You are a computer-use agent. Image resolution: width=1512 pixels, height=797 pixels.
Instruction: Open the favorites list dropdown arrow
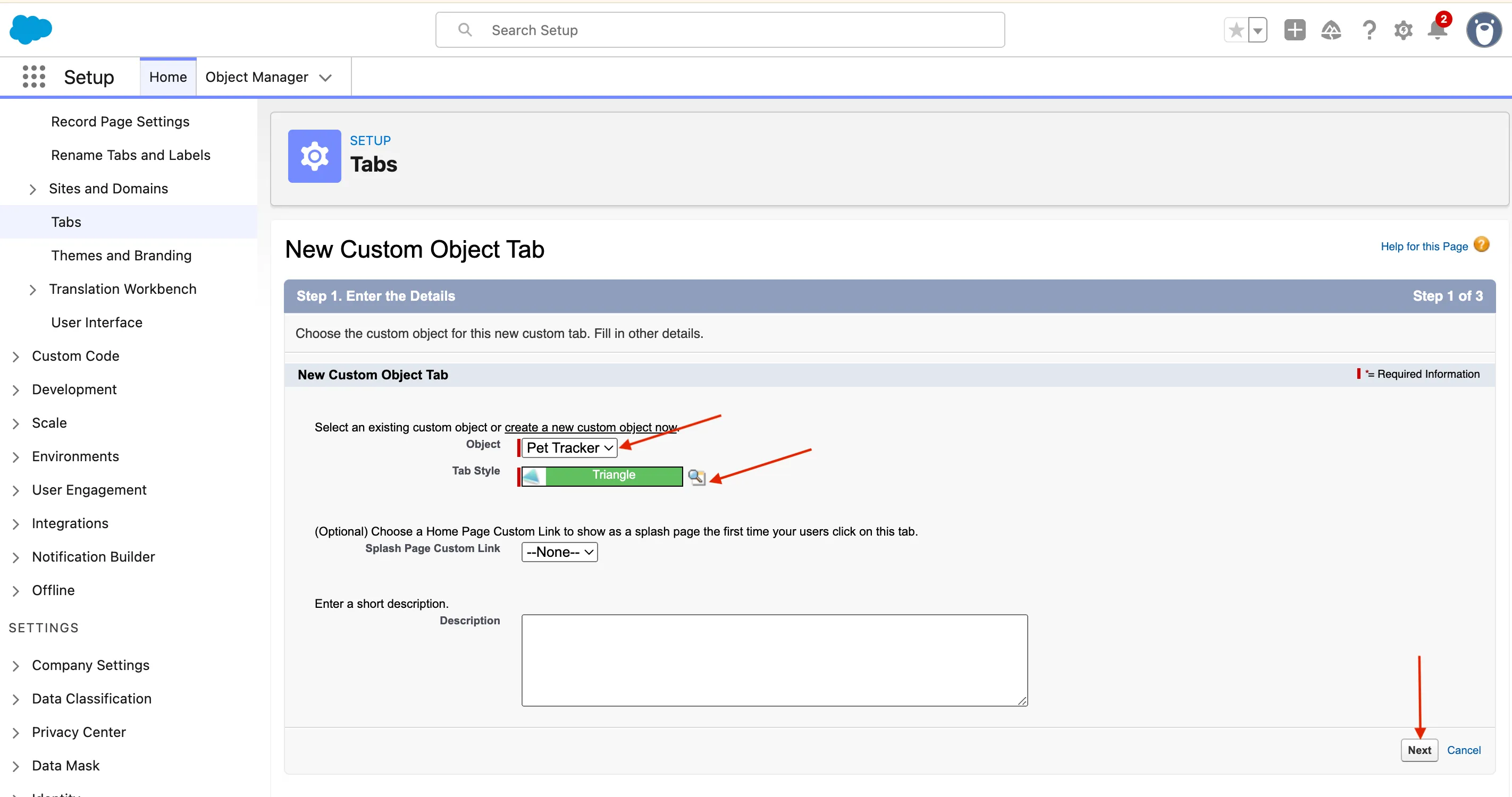[1257, 30]
